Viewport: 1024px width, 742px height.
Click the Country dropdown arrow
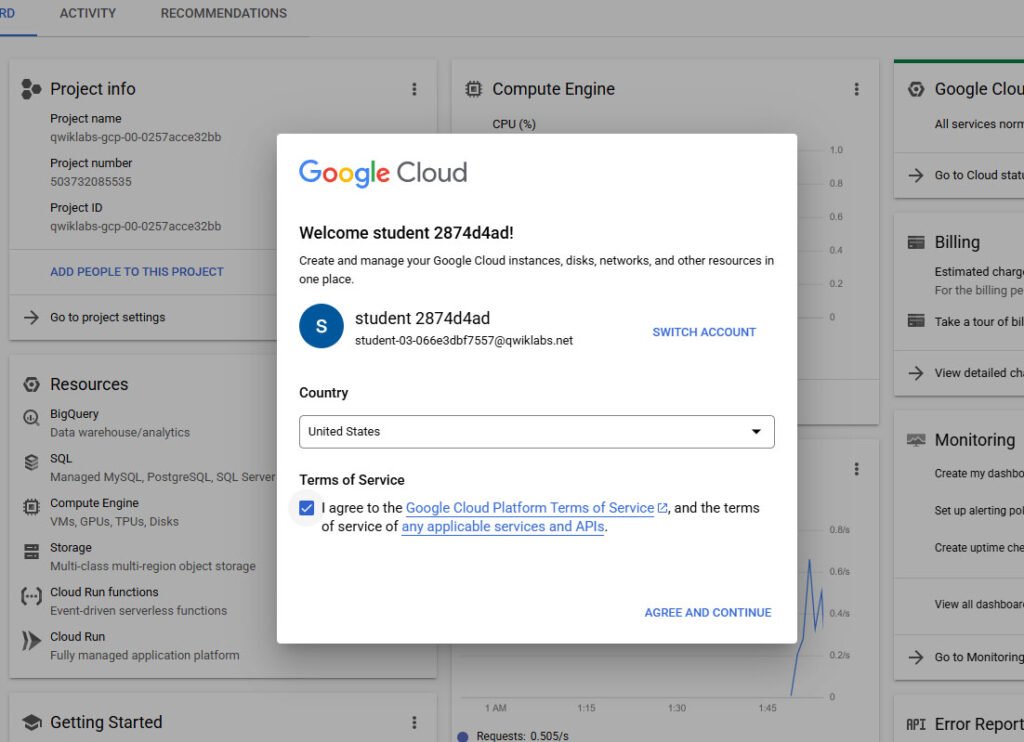pos(756,432)
